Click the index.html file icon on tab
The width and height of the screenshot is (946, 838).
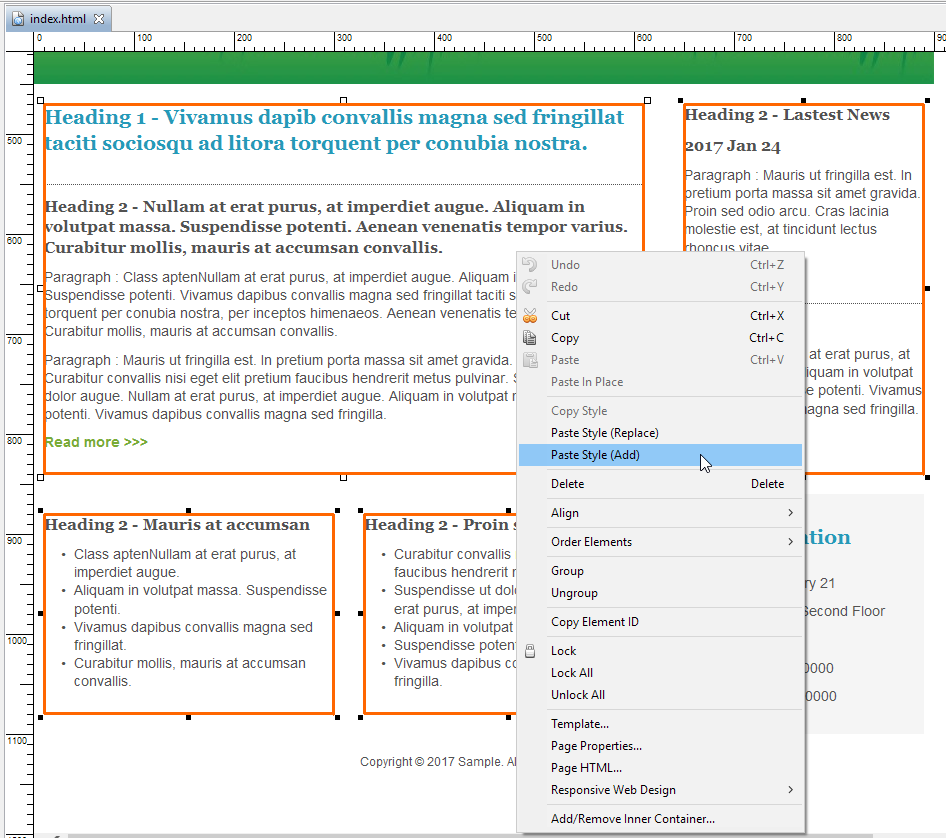point(18,19)
